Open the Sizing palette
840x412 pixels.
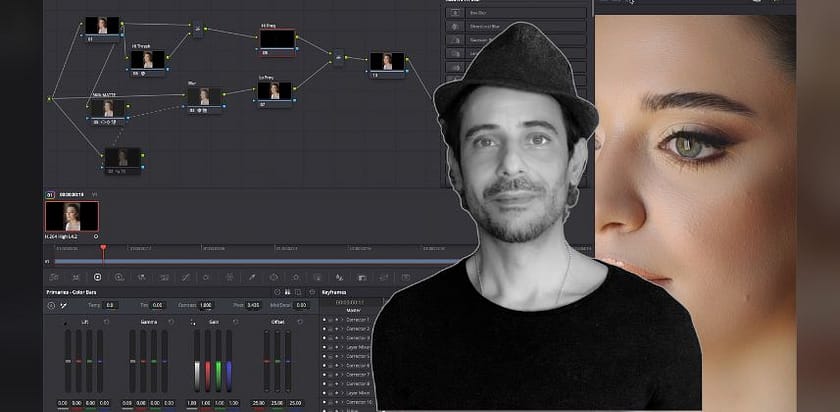pyautogui.click(x=384, y=277)
